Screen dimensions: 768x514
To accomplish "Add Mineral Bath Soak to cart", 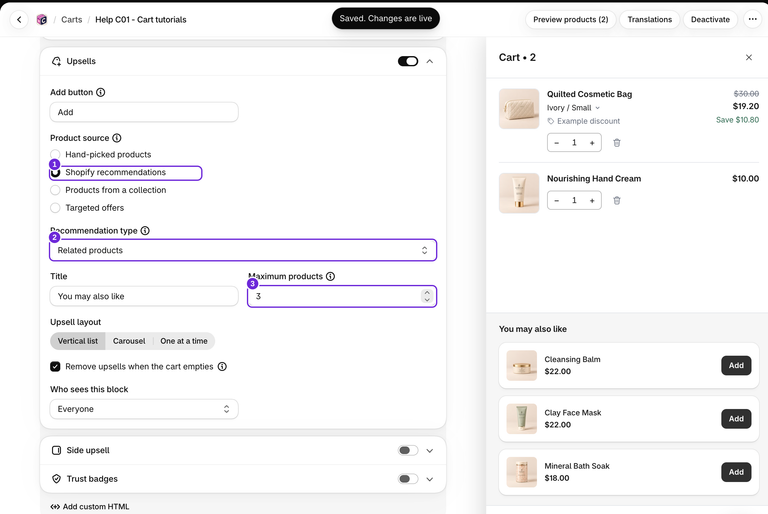I will [x=736, y=472].
